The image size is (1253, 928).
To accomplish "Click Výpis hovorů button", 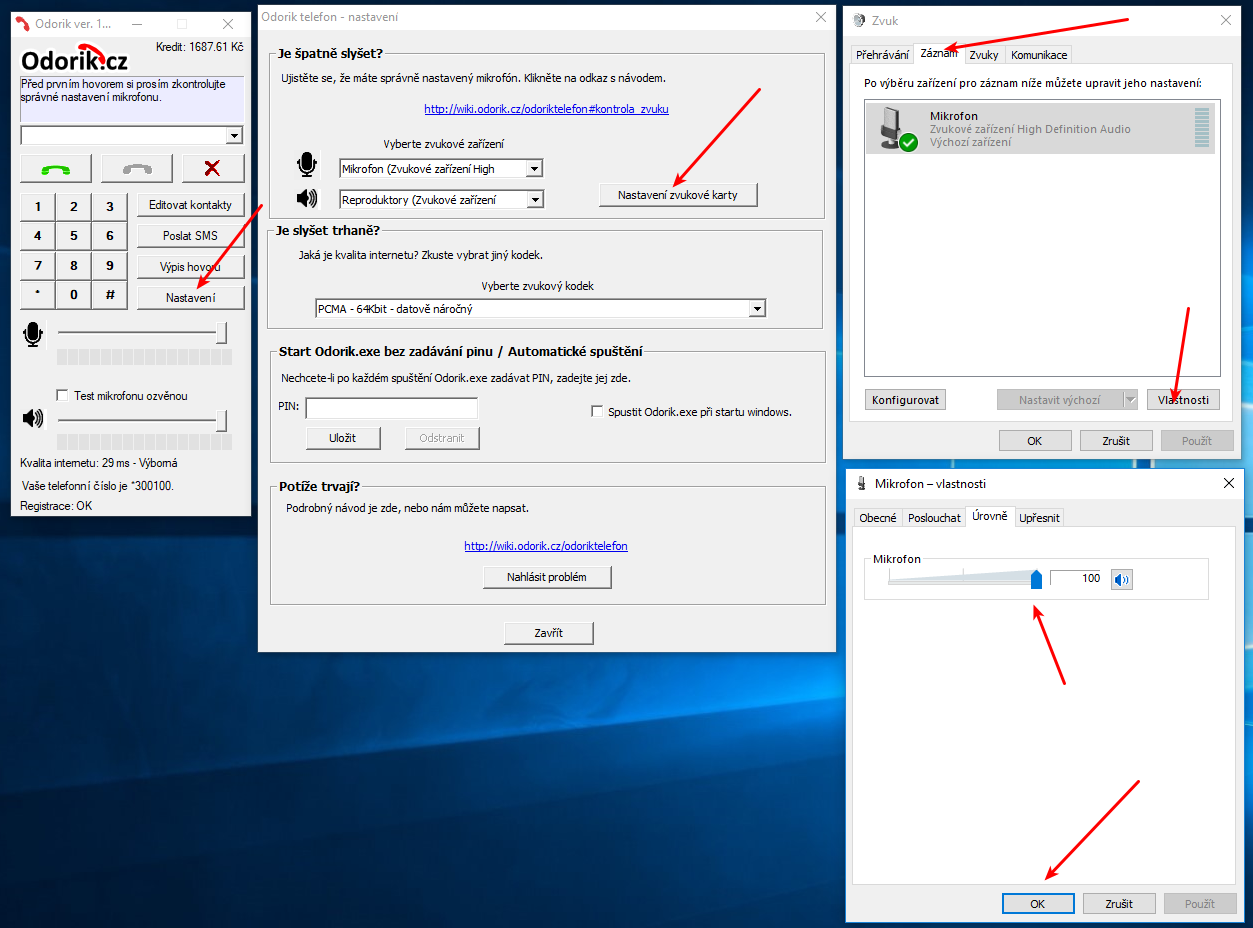I will tap(190, 267).
